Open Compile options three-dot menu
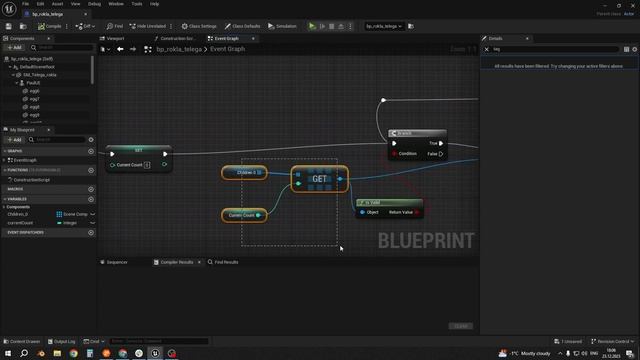This screenshot has height=360, width=640. click(67, 26)
